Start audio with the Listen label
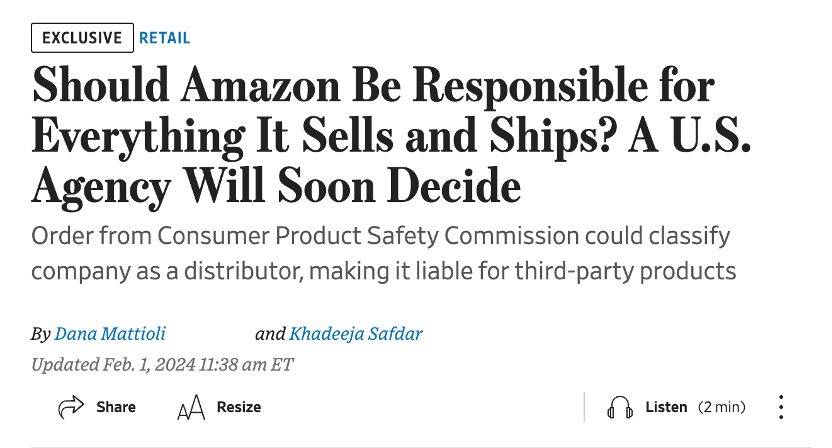Viewport: 832px width, 448px height. coord(666,407)
